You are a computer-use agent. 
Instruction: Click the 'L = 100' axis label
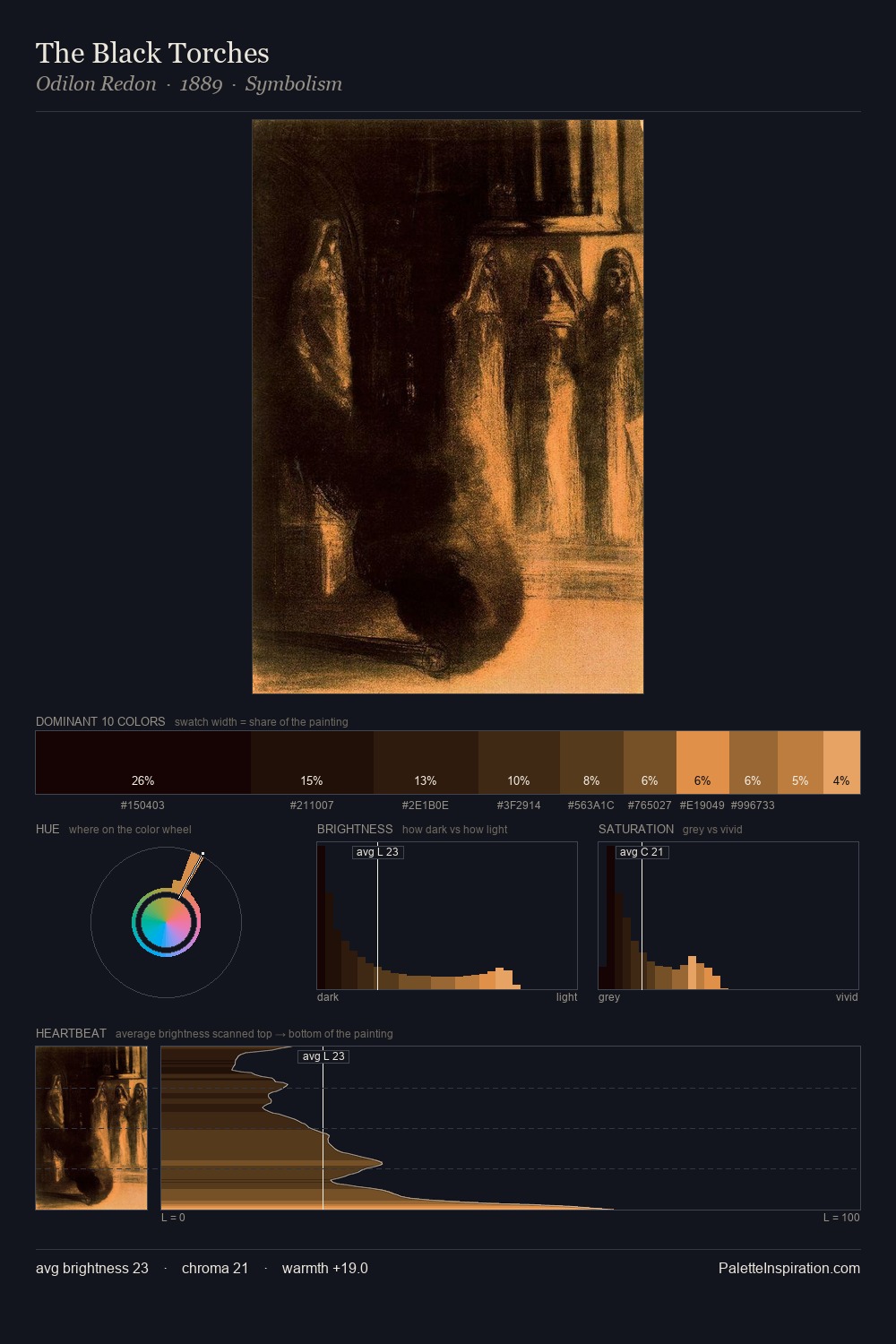(x=841, y=1218)
